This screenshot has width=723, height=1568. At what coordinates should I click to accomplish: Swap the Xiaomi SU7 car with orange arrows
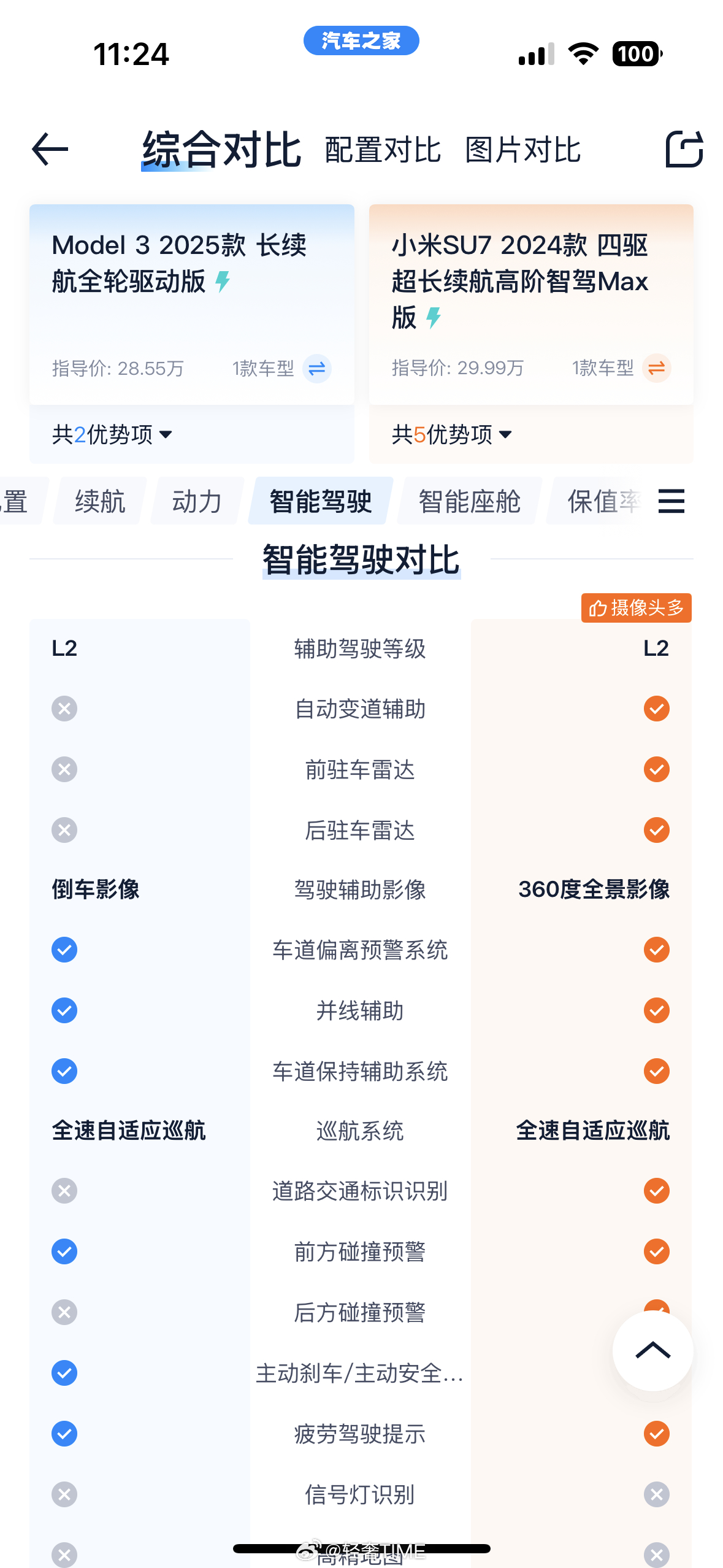[657, 368]
